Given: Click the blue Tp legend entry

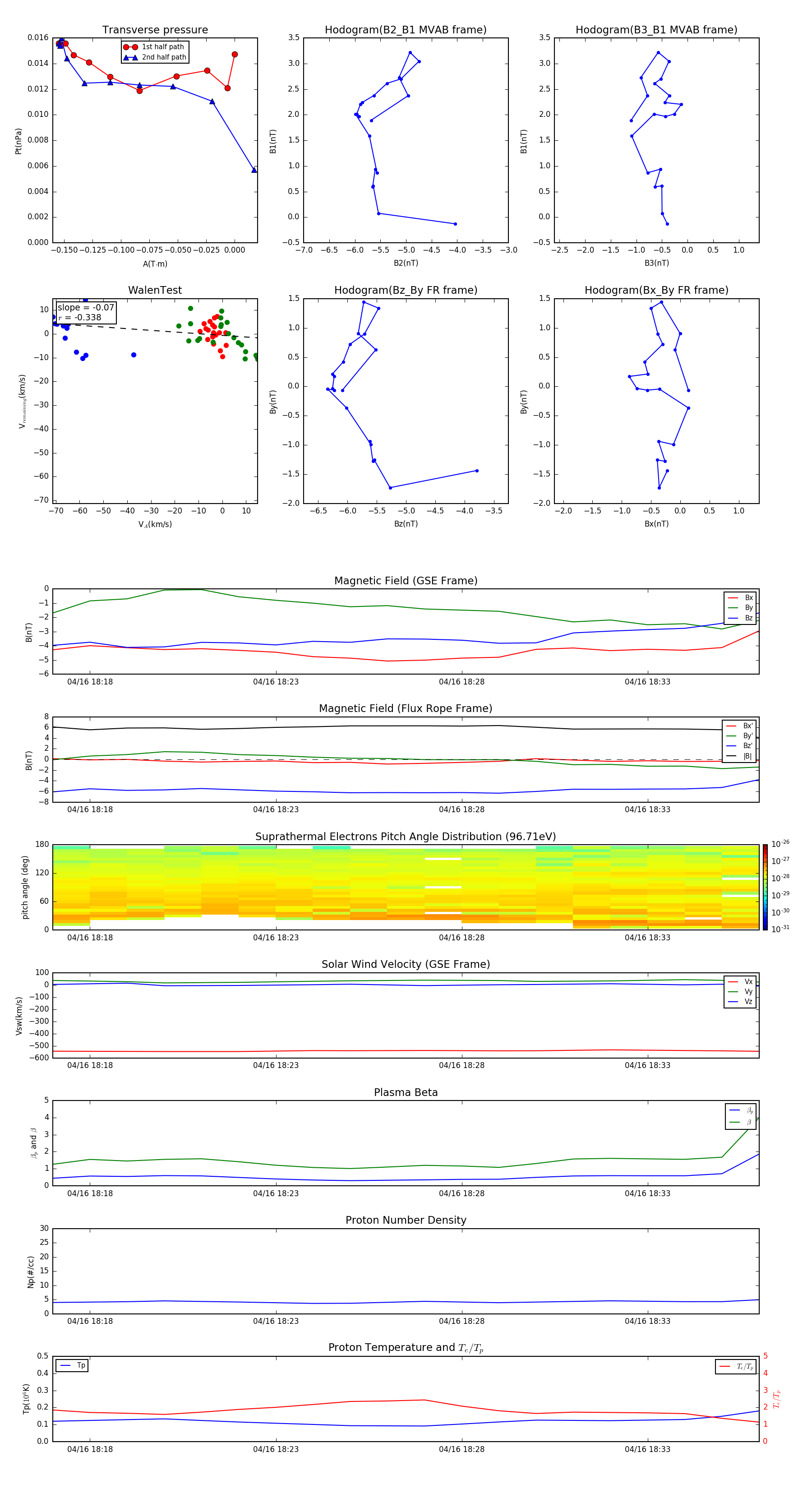Looking at the screenshot, I should coord(72,1365).
